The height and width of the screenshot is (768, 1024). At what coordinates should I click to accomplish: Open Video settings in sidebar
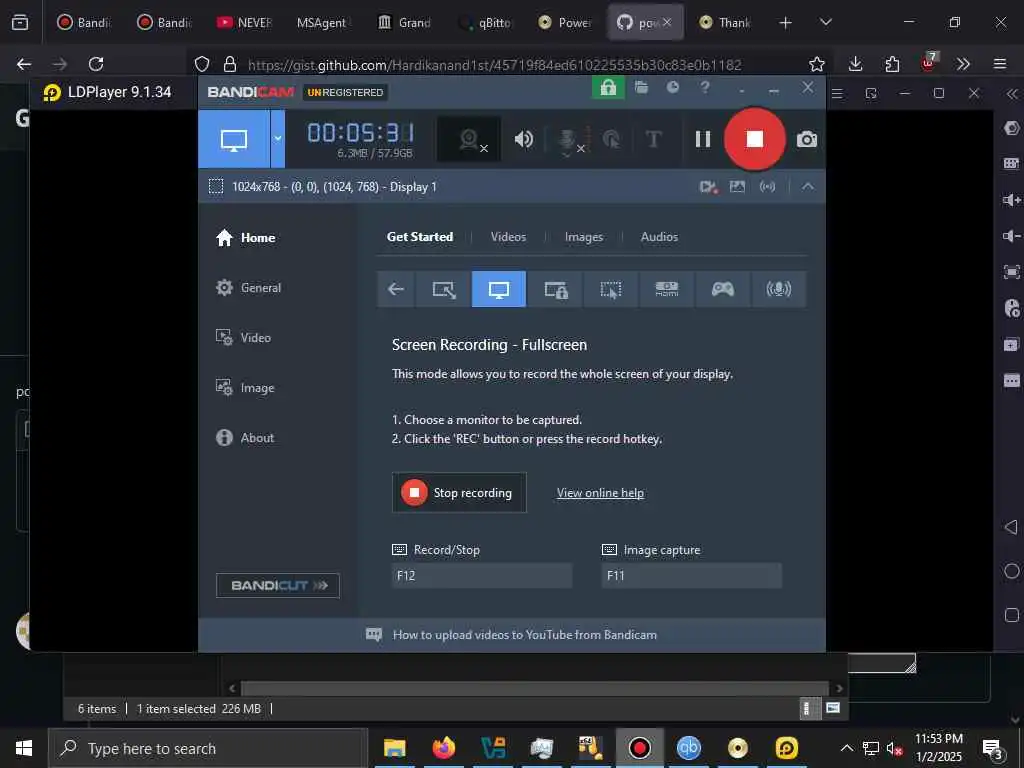(x=243, y=338)
